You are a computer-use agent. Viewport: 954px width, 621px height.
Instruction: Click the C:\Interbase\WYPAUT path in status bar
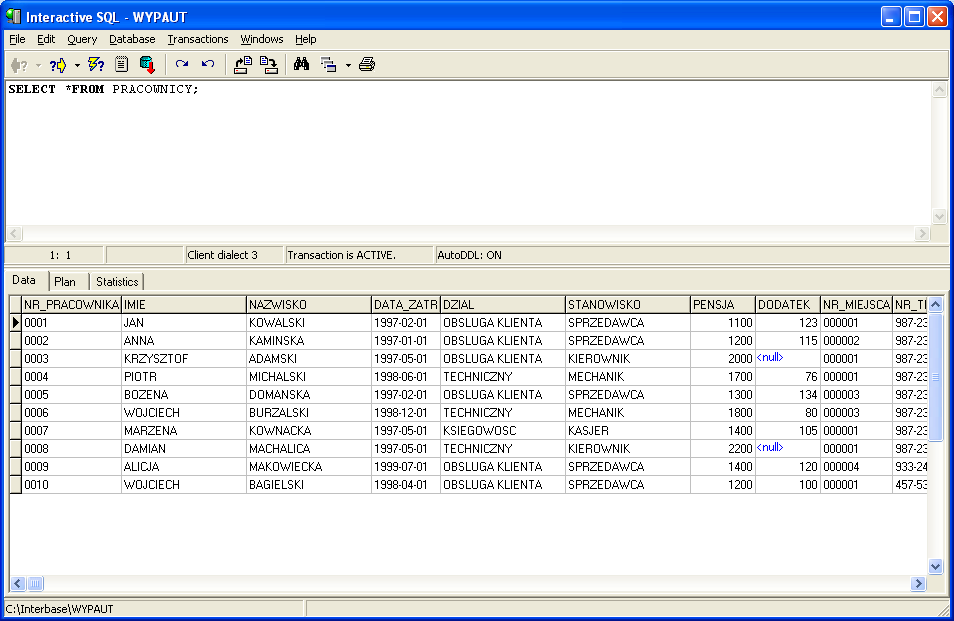click(60, 609)
